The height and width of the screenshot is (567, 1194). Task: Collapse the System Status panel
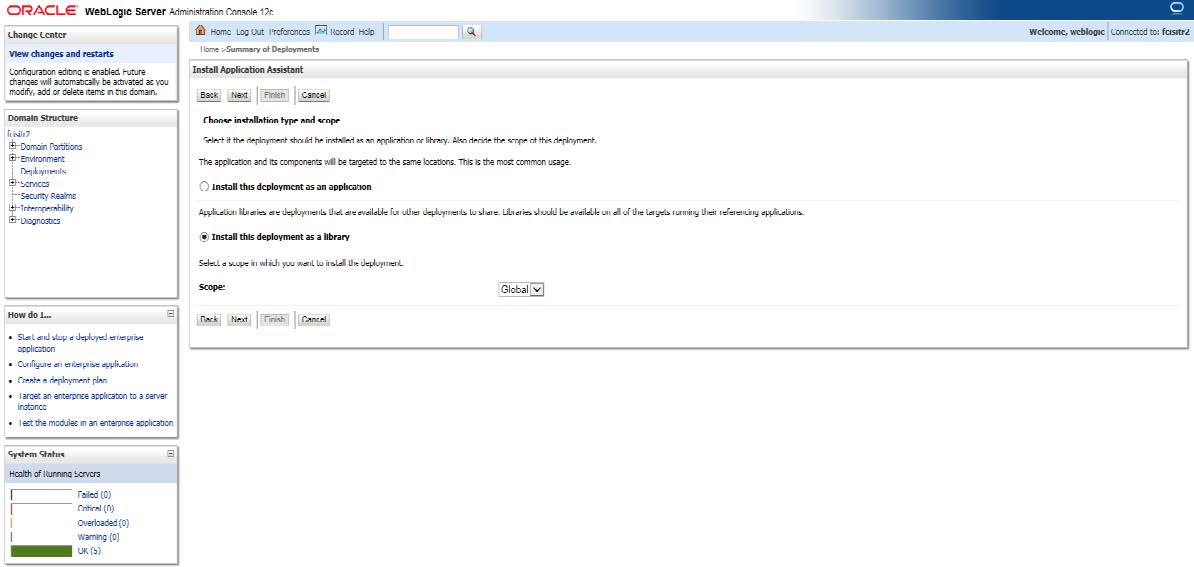point(171,454)
